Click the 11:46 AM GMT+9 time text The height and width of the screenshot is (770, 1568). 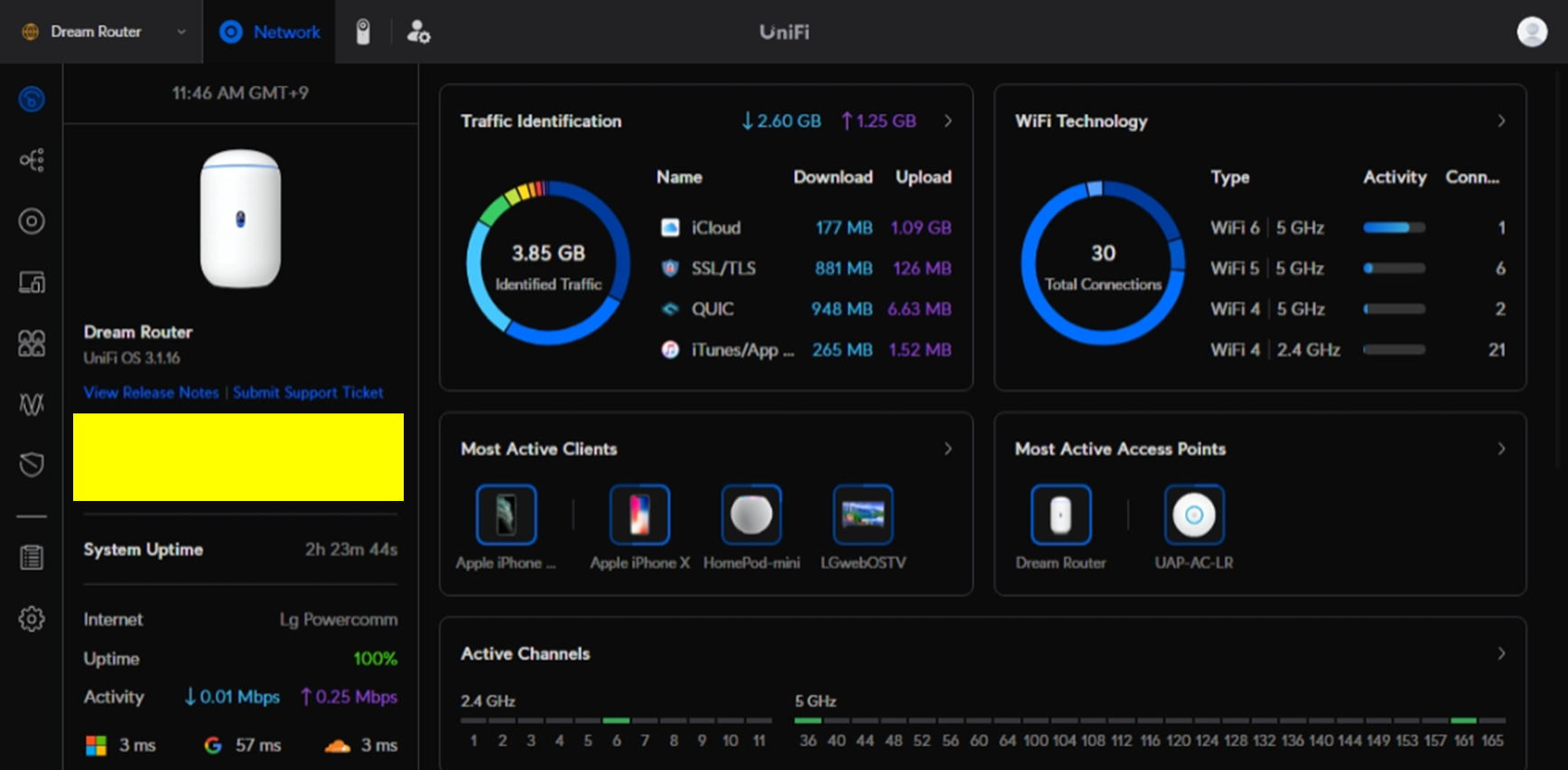click(240, 93)
